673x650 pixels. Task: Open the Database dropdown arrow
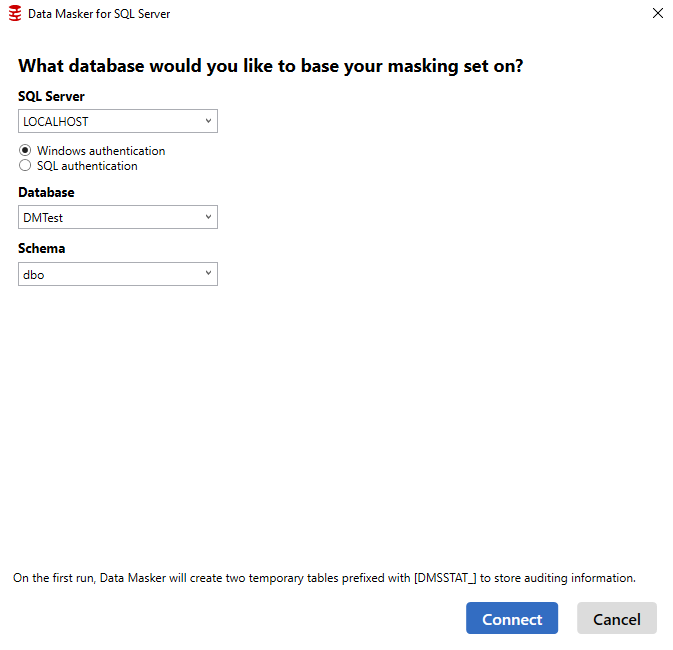pyautogui.click(x=208, y=217)
